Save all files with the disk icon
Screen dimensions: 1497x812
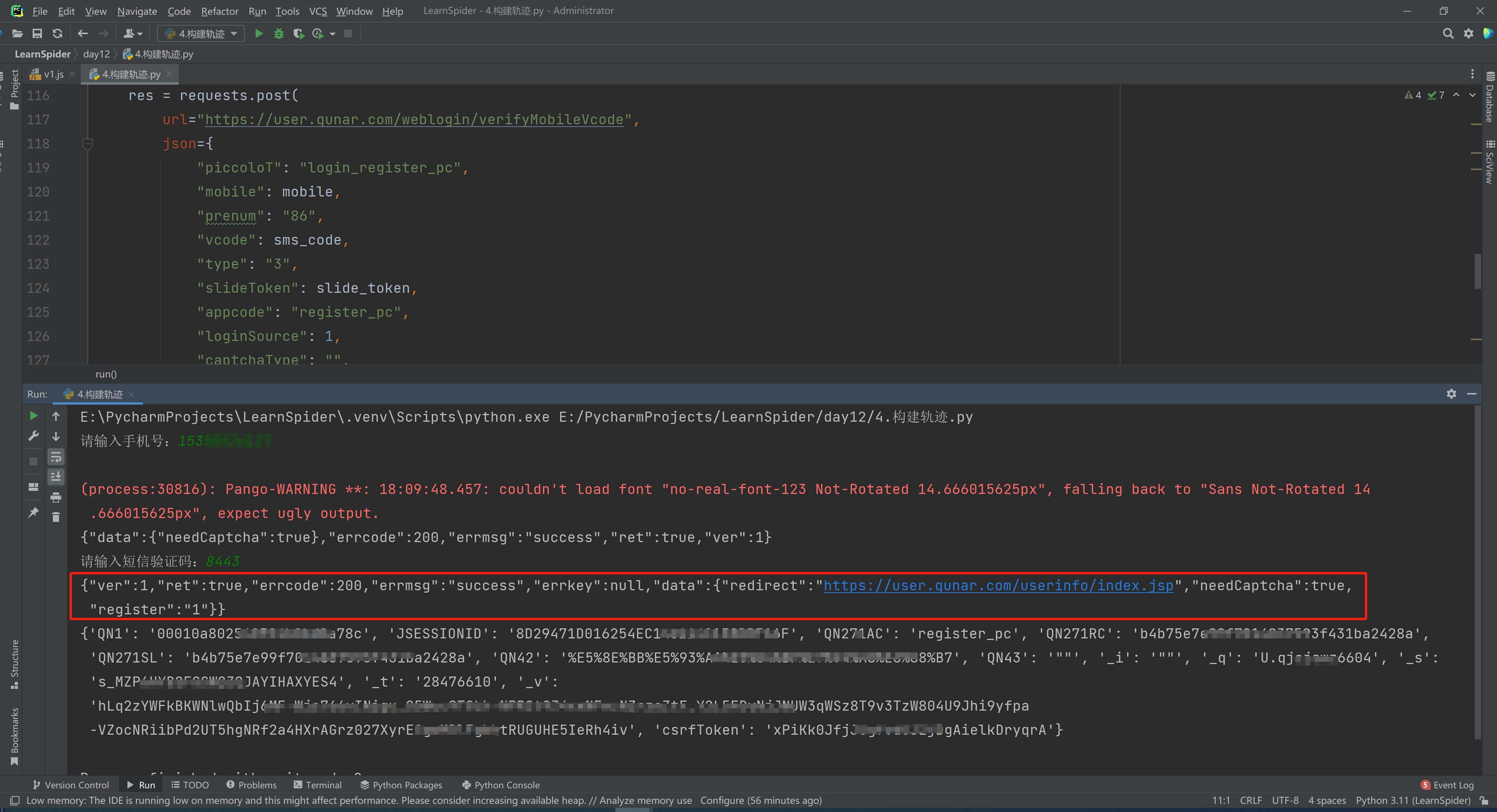click(x=37, y=34)
